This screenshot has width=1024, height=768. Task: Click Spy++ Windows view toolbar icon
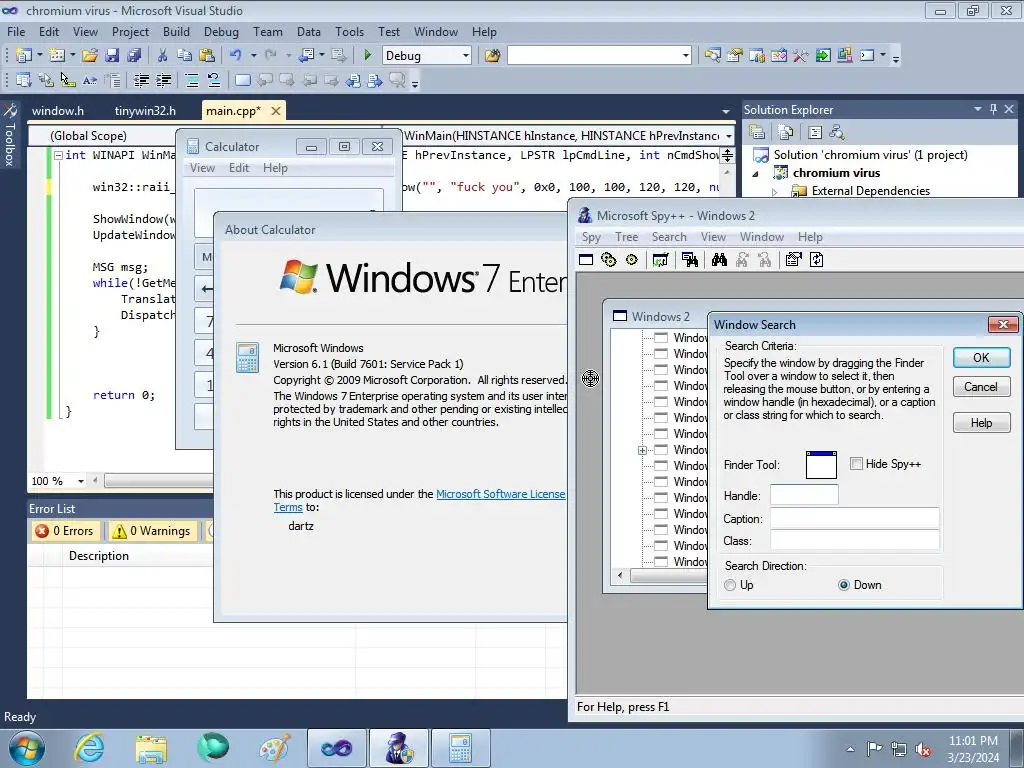586,260
